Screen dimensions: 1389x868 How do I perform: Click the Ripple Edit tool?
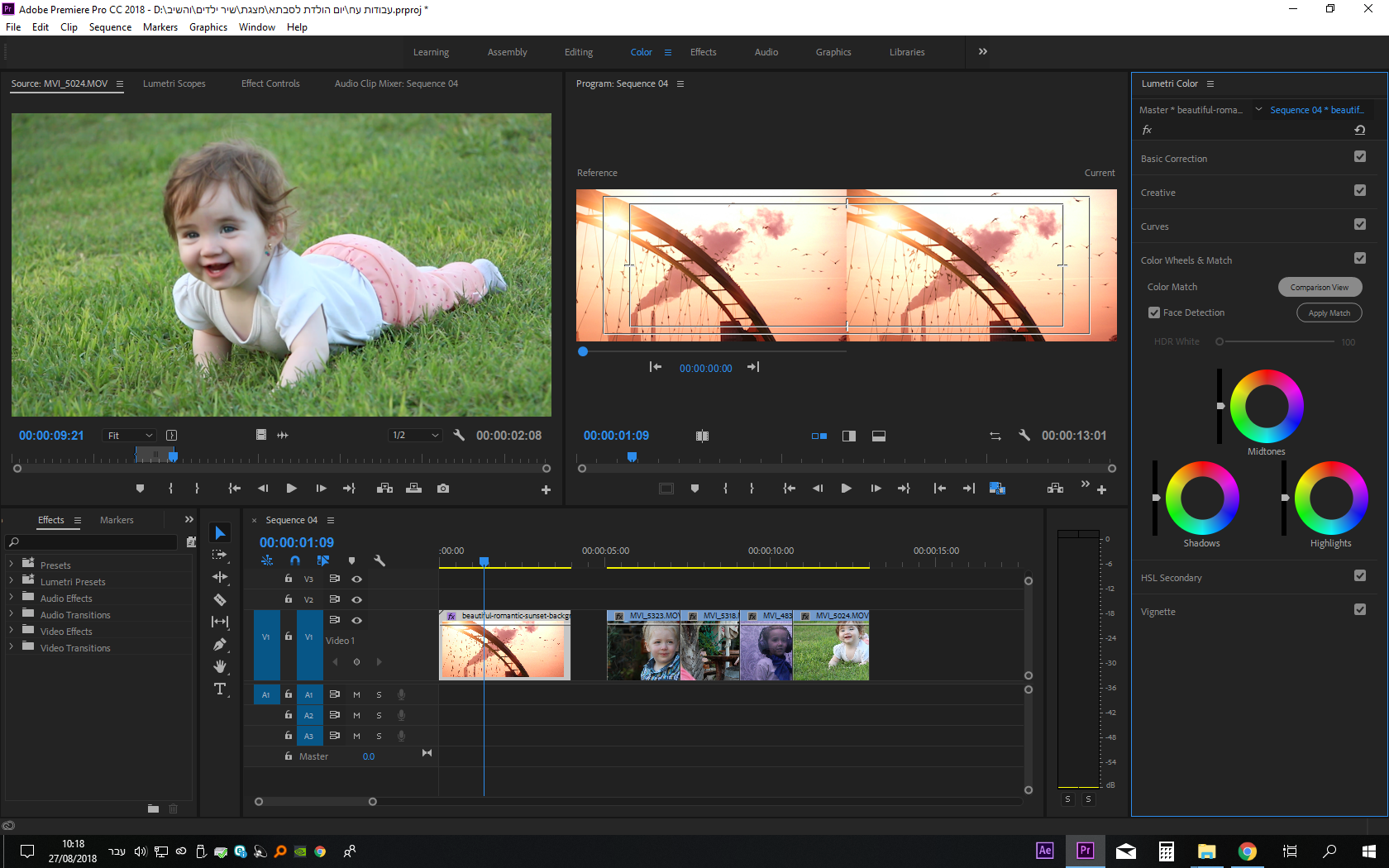point(220,577)
